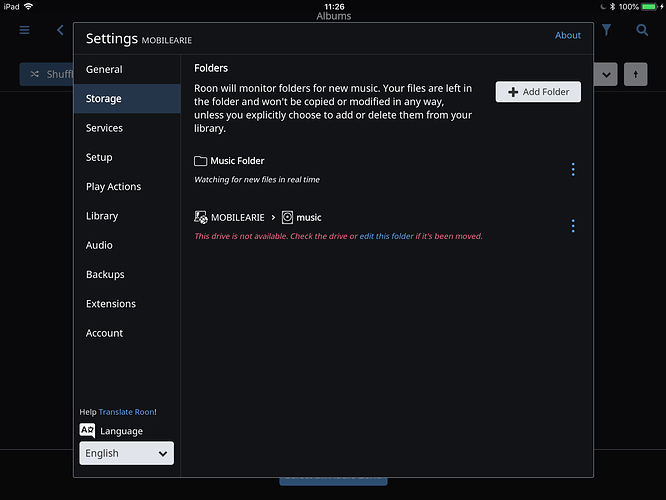
Task: Open Music Folder three-dot options menu
Action: point(573,169)
